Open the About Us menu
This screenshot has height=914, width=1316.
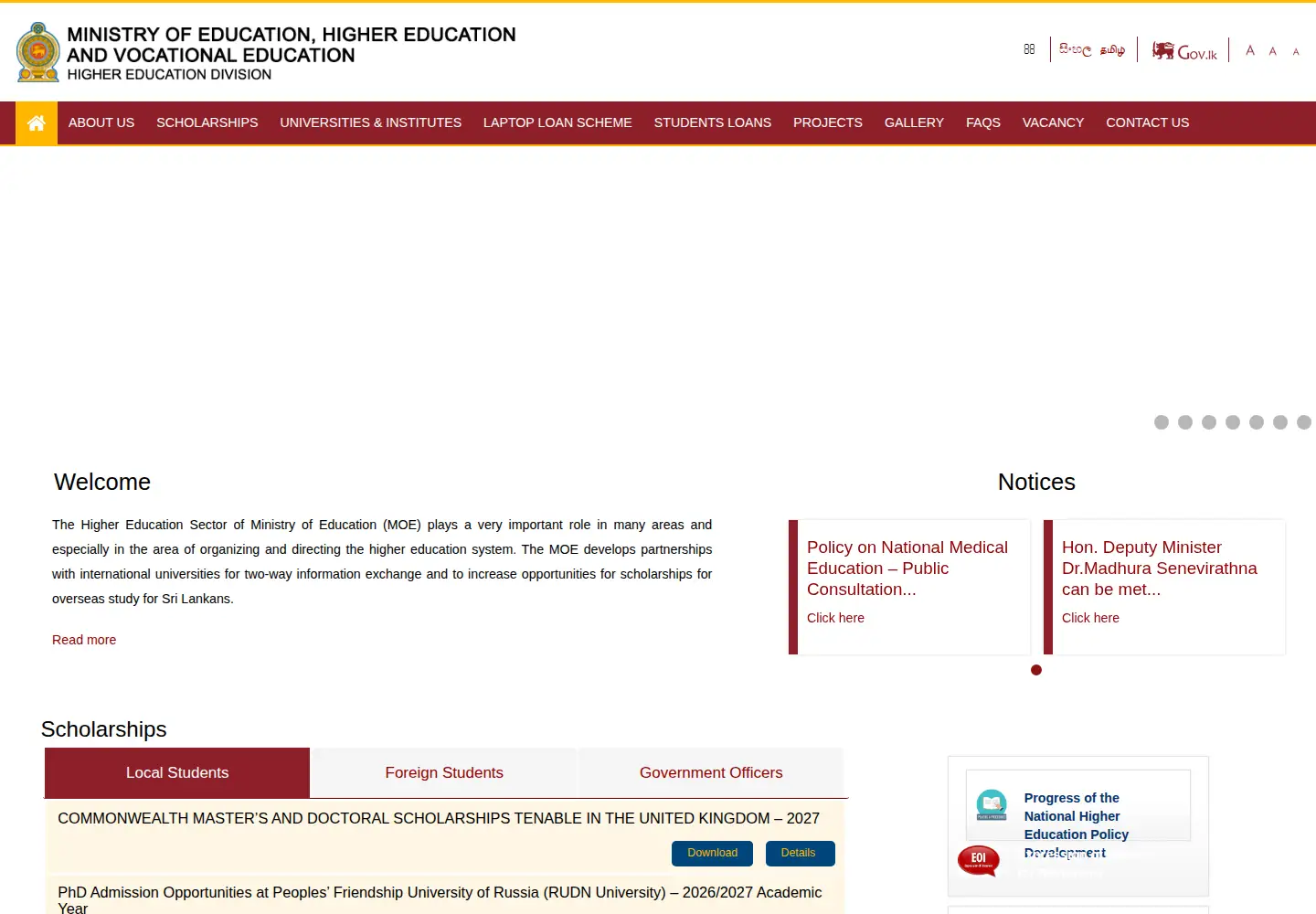click(x=101, y=122)
